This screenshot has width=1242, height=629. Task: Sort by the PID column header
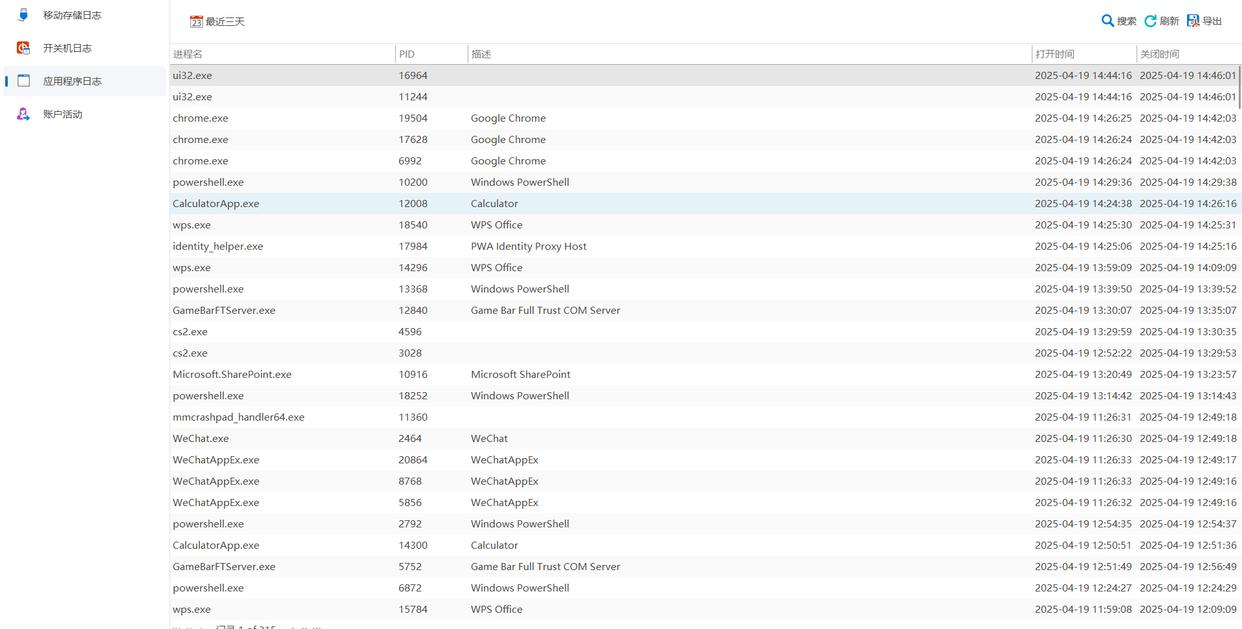tap(406, 54)
